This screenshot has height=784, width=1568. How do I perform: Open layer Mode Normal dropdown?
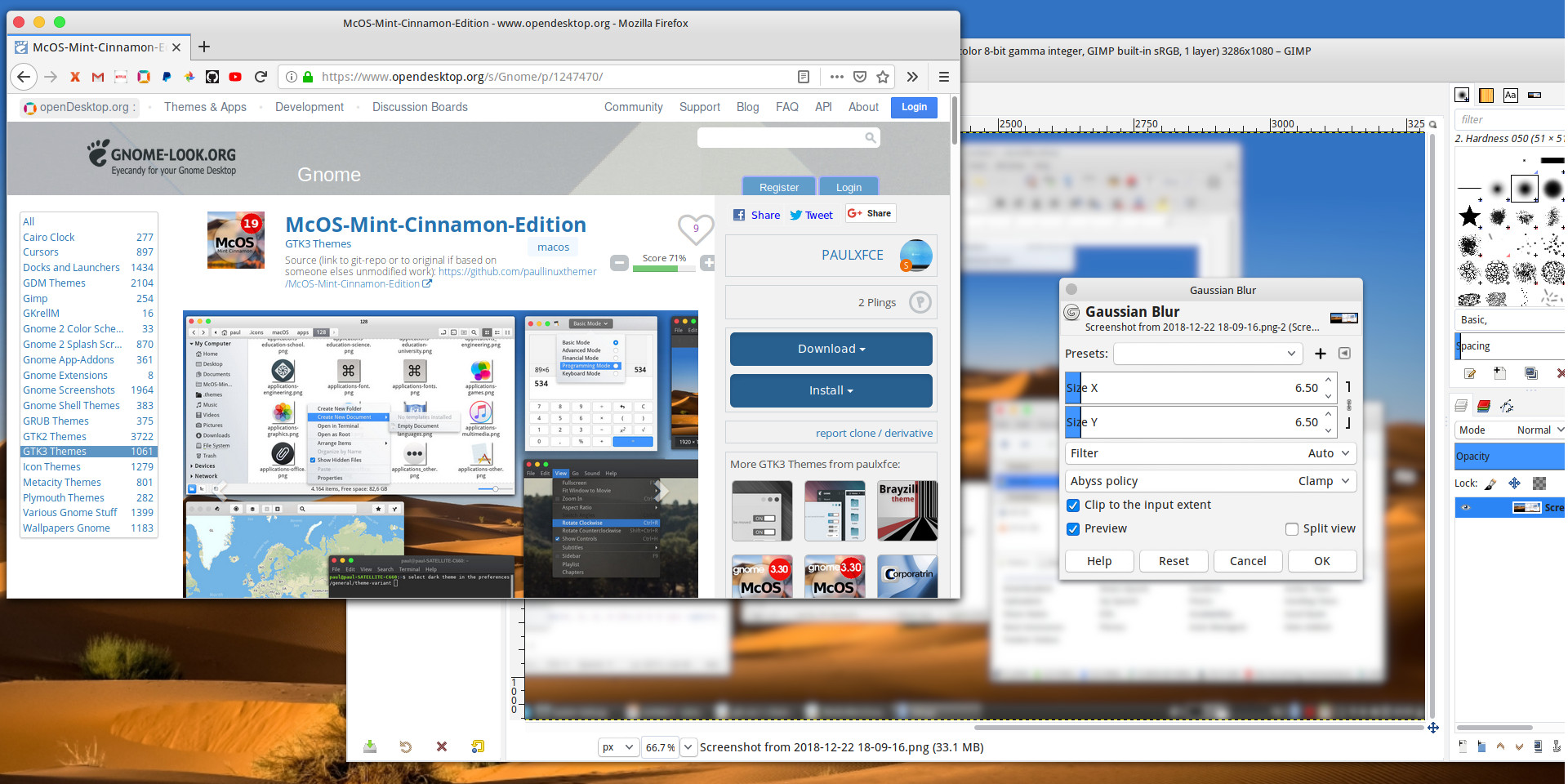tap(1511, 430)
